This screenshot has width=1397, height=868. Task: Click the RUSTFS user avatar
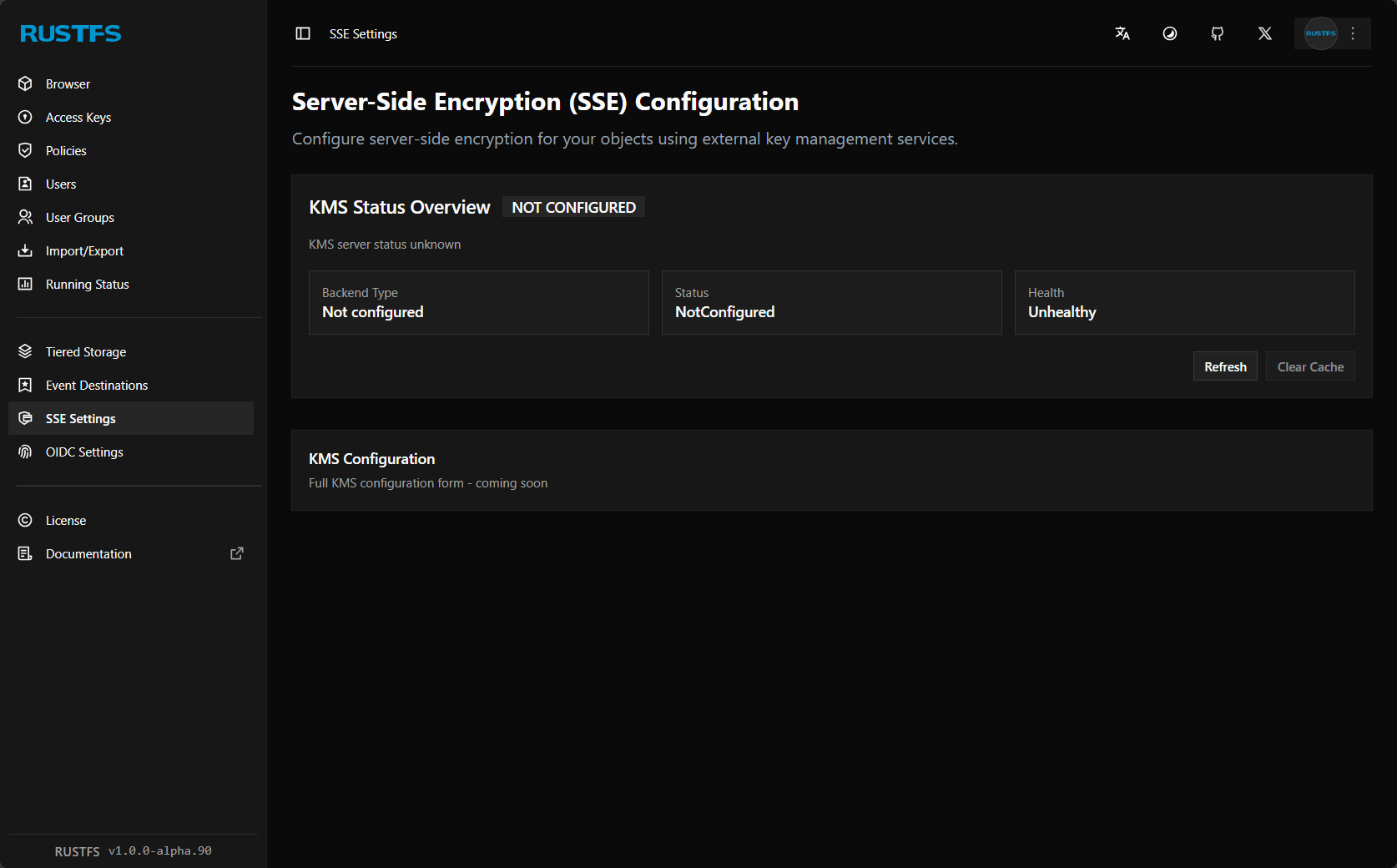pyautogui.click(x=1320, y=33)
